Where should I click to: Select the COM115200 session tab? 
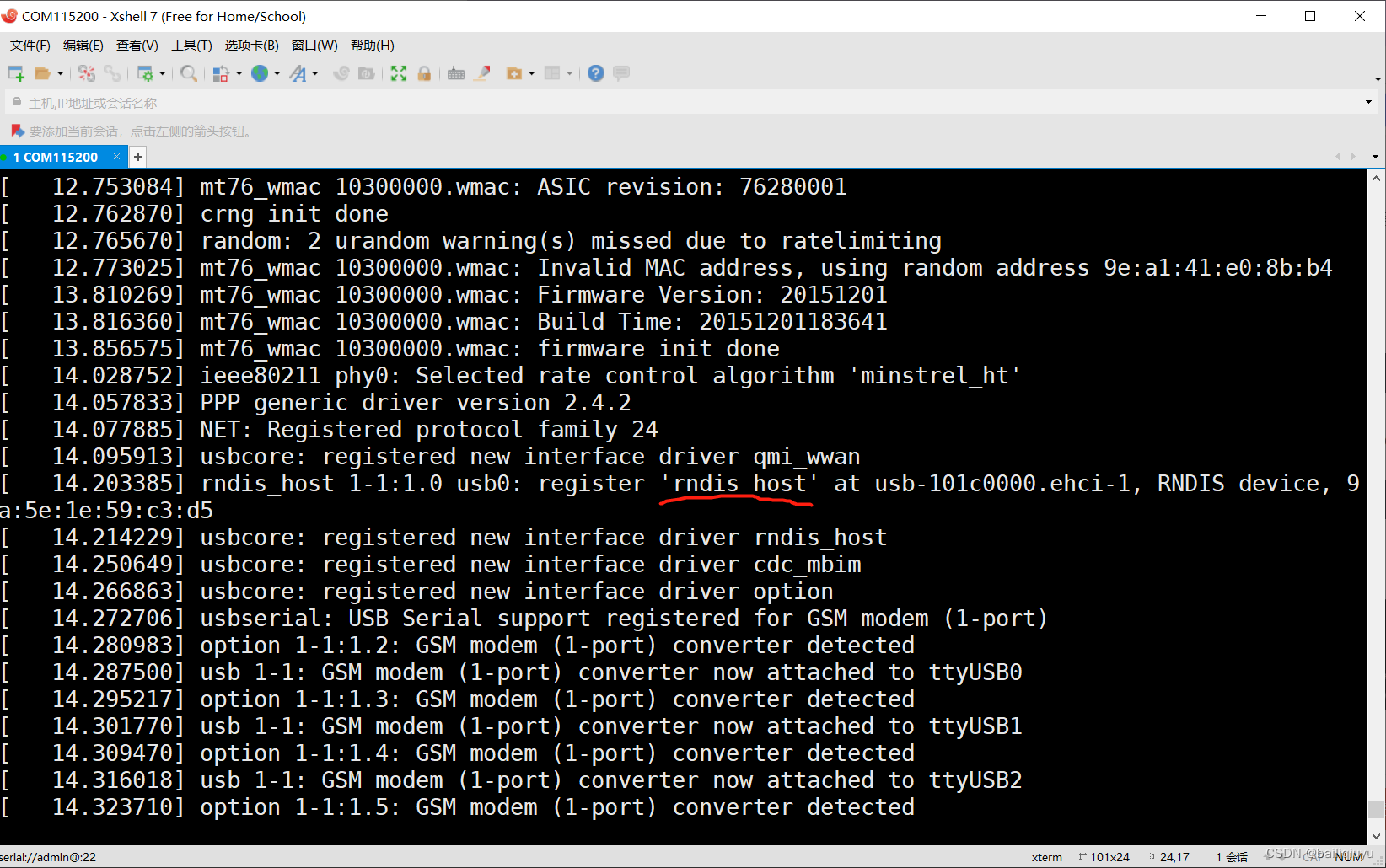[59, 157]
